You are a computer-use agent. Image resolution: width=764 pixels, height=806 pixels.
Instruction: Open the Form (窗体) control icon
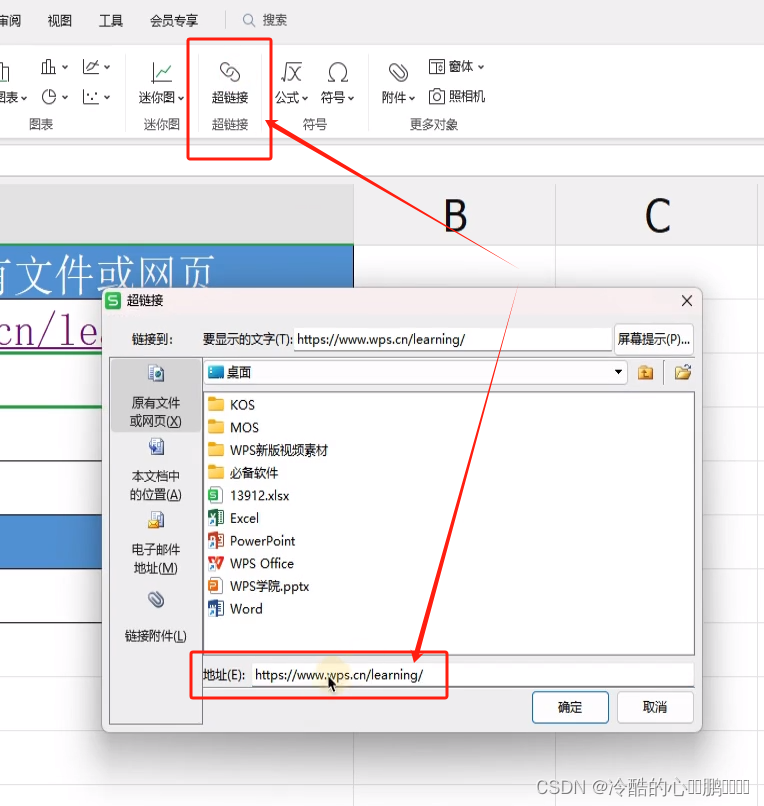click(436, 66)
